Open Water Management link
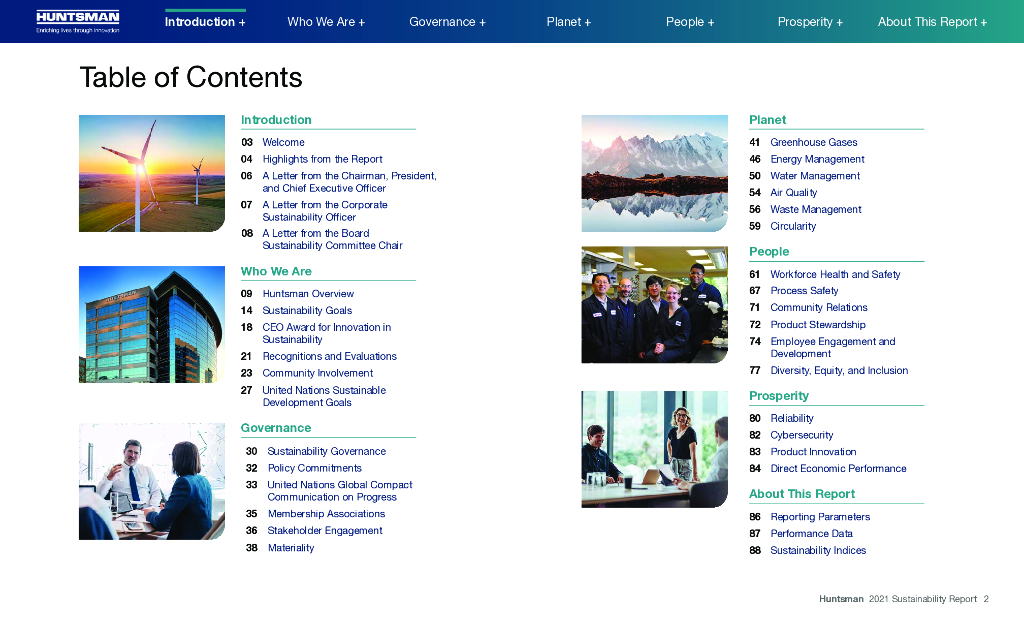This screenshot has height=622, width=1024. (x=815, y=176)
